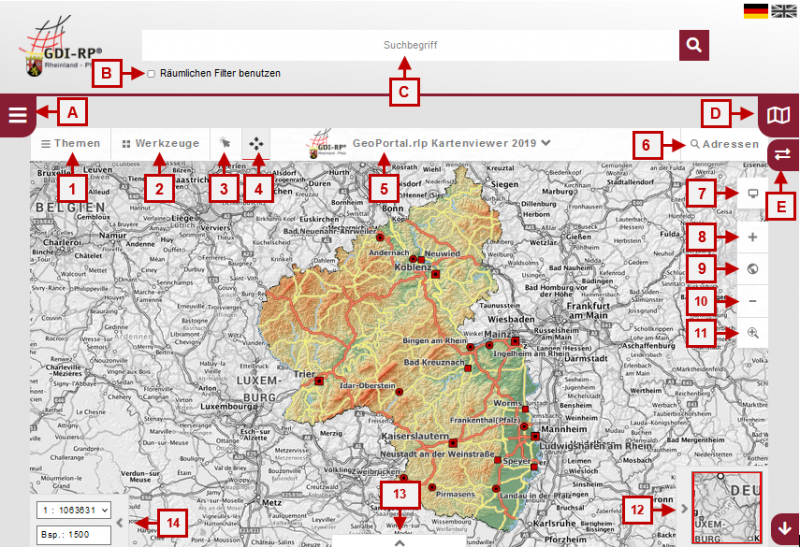The height and width of the screenshot is (547, 800).
Task: Collapse the scale panel chevron
Action: coord(120,523)
